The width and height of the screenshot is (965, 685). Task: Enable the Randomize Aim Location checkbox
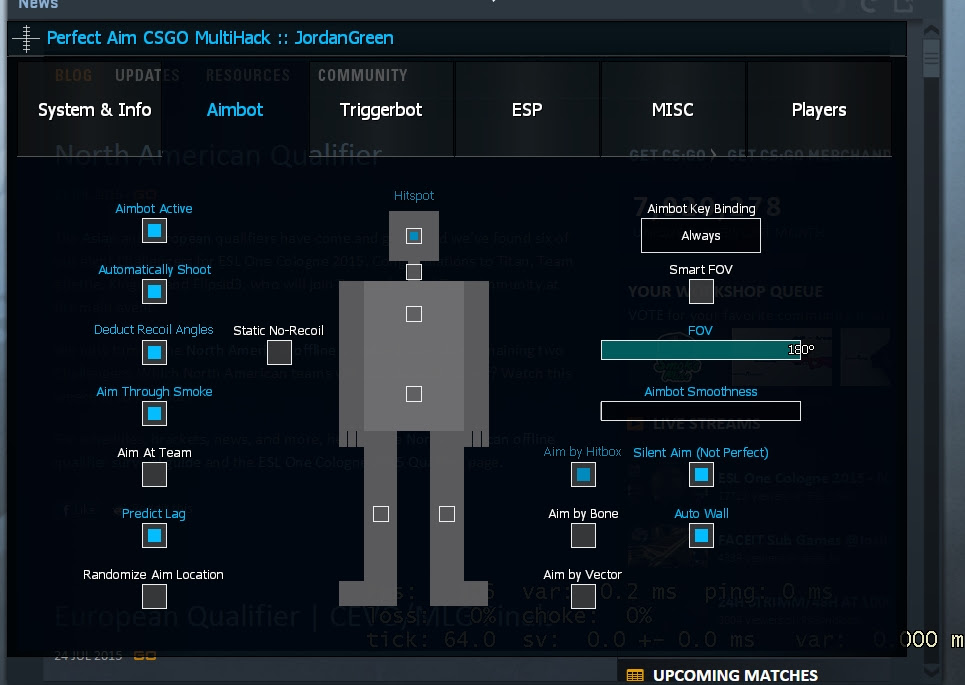154,596
